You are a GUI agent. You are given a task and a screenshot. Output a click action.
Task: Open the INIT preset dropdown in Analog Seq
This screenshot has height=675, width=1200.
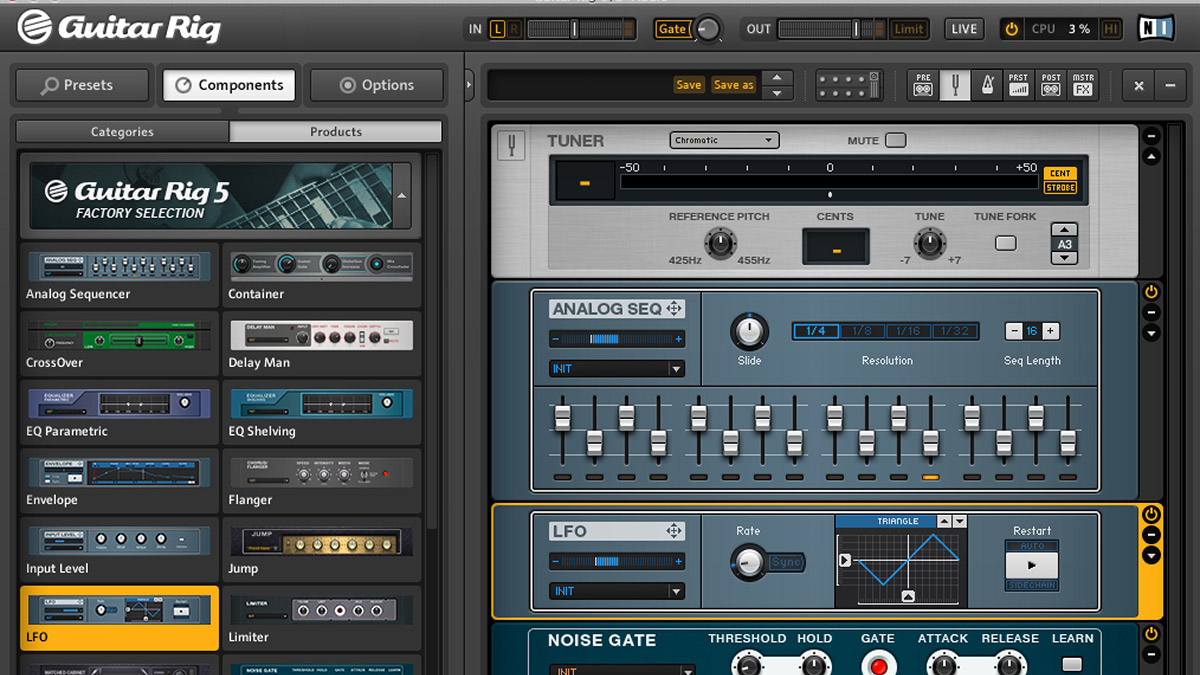[616, 369]
